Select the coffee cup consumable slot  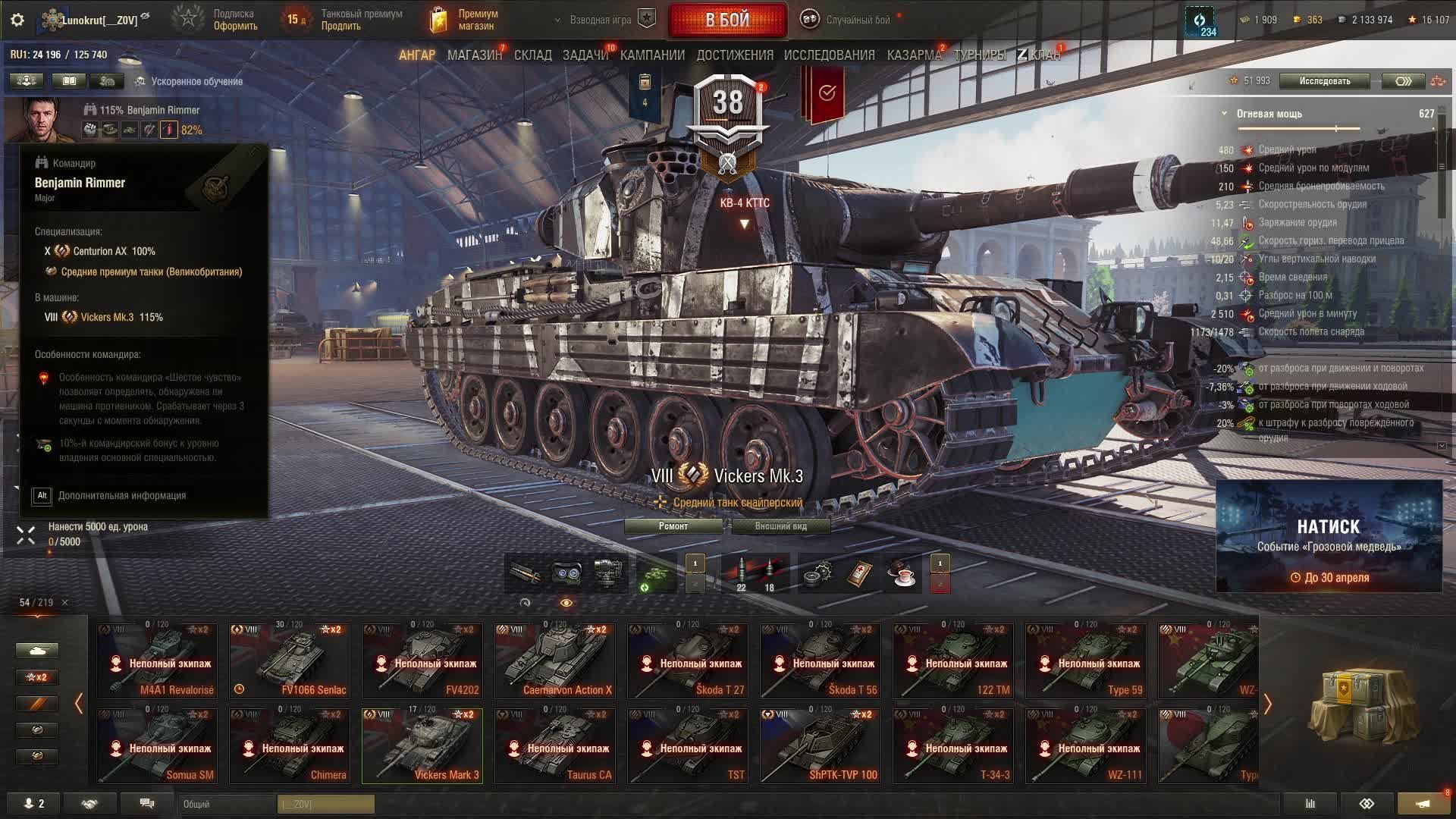(x=903, y=573)
